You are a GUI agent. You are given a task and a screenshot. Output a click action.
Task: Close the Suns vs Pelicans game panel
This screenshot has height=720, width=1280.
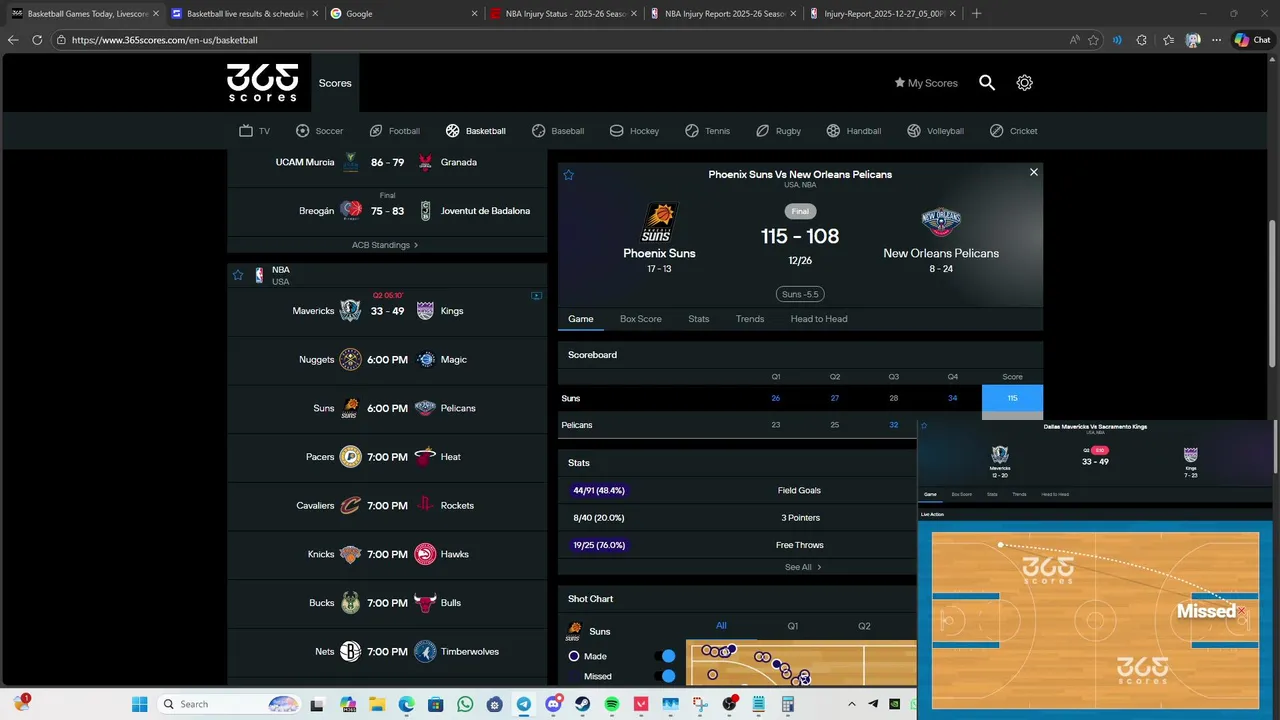(1034, 172)
